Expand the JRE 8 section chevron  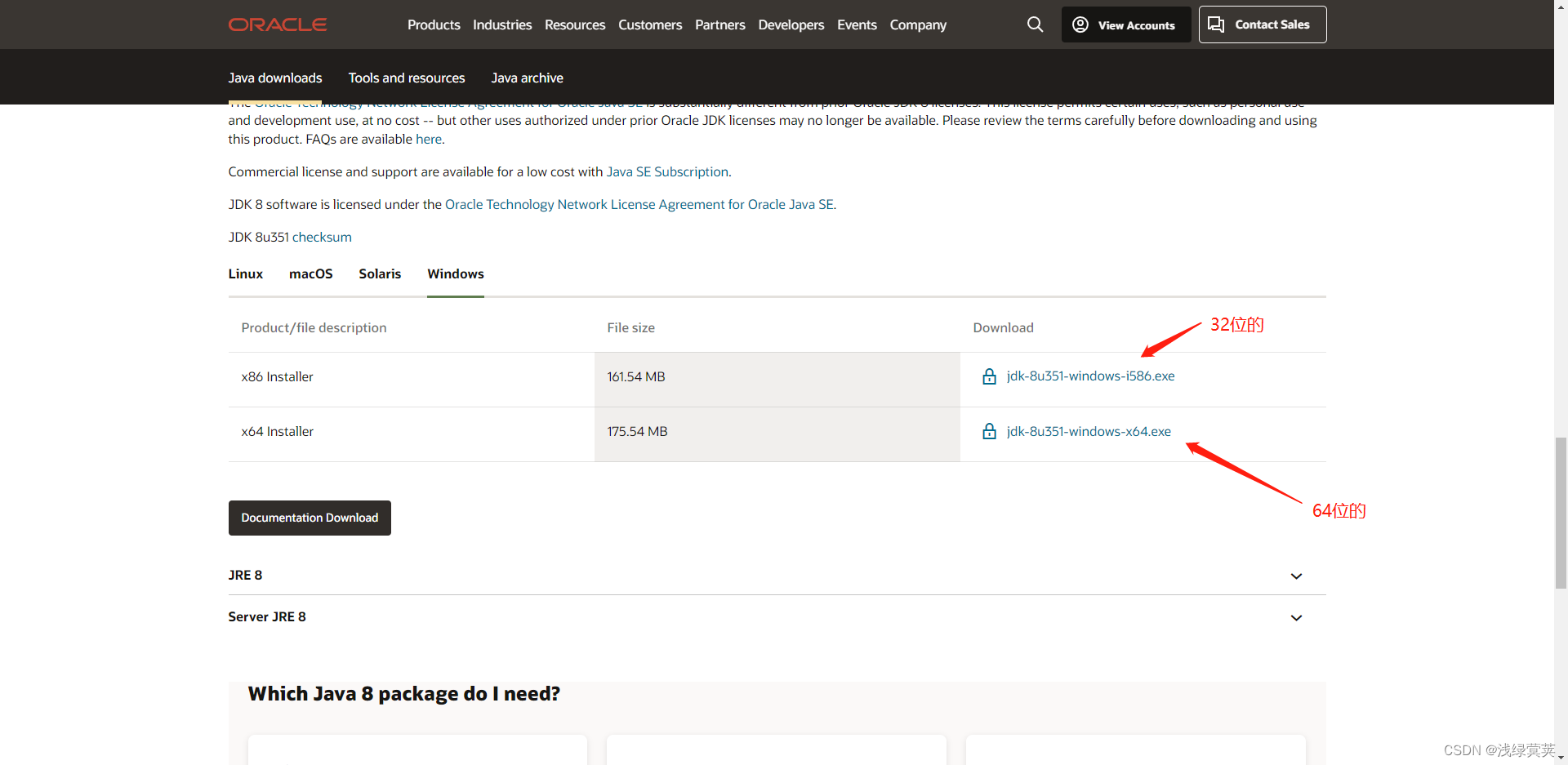coord(1296,576)
